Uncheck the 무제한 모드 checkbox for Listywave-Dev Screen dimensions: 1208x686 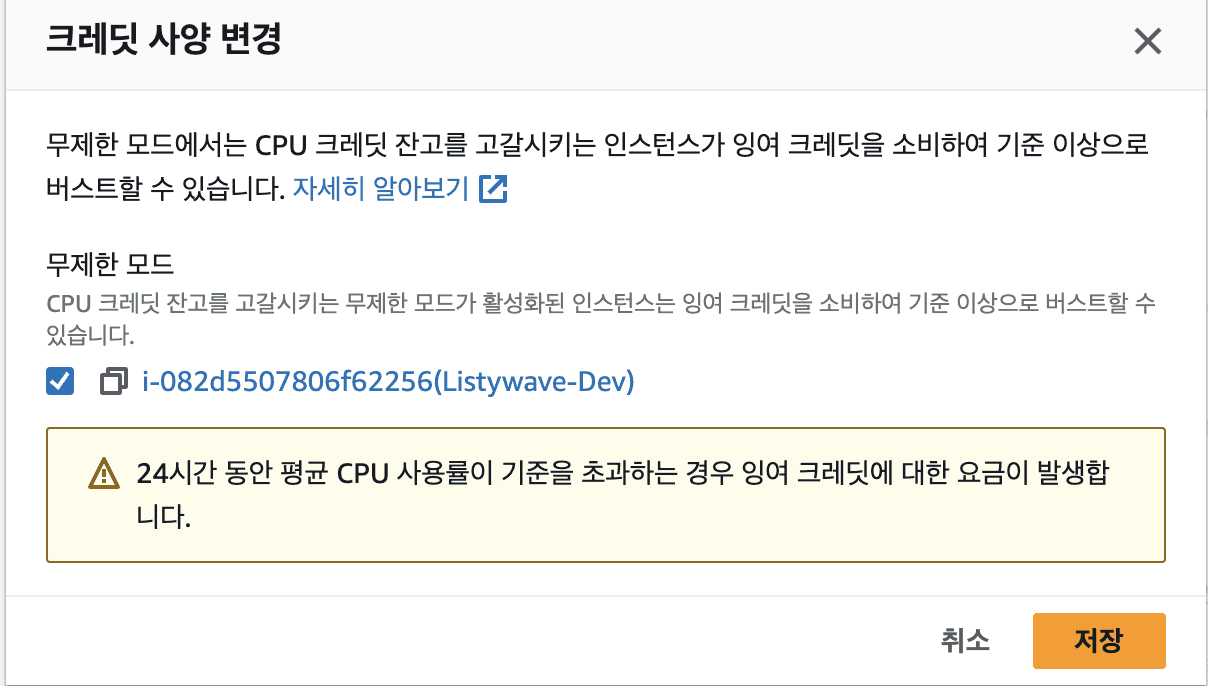click(x=60, y=382)
